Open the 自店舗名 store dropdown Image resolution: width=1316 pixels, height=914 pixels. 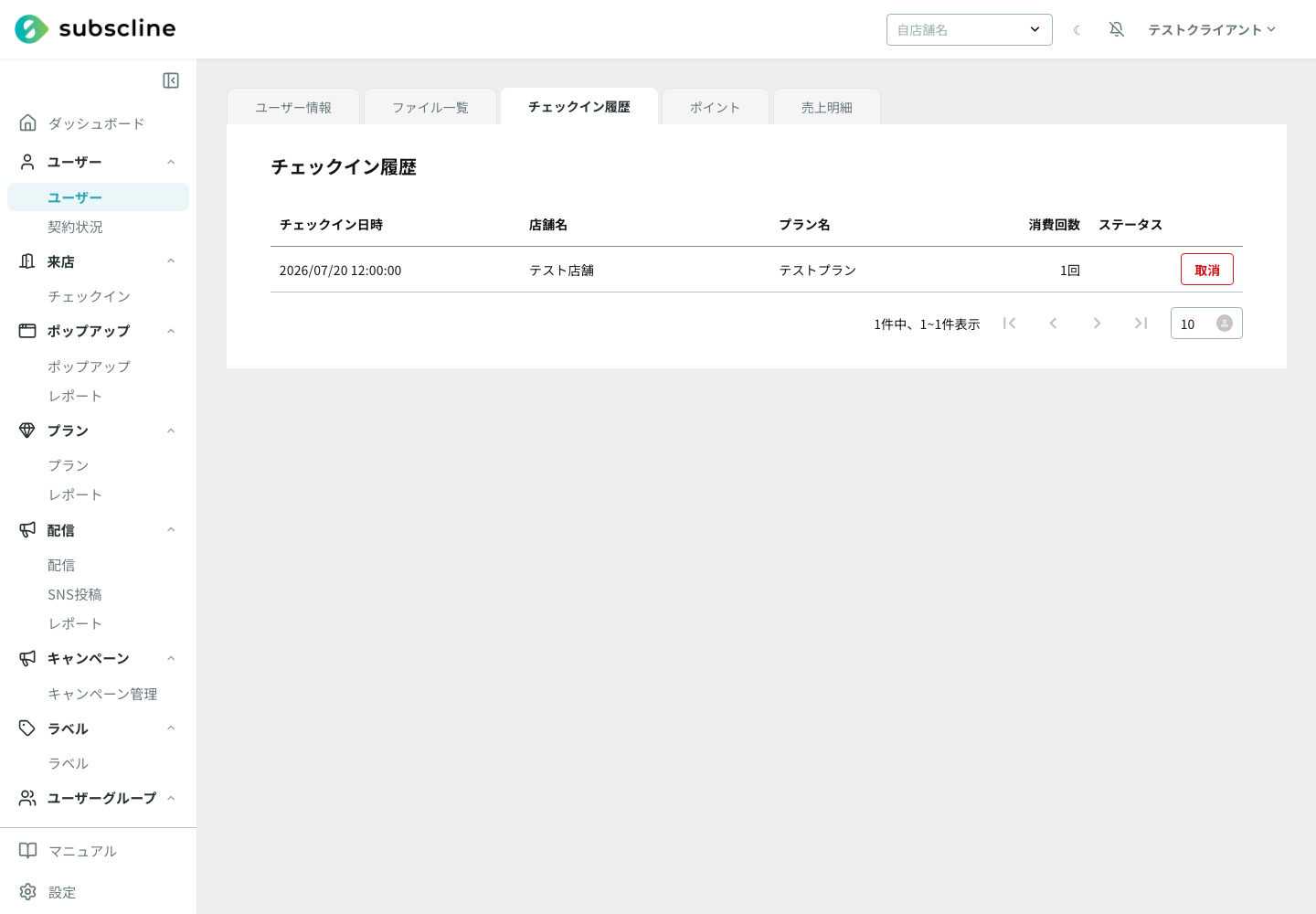point(970,29)
